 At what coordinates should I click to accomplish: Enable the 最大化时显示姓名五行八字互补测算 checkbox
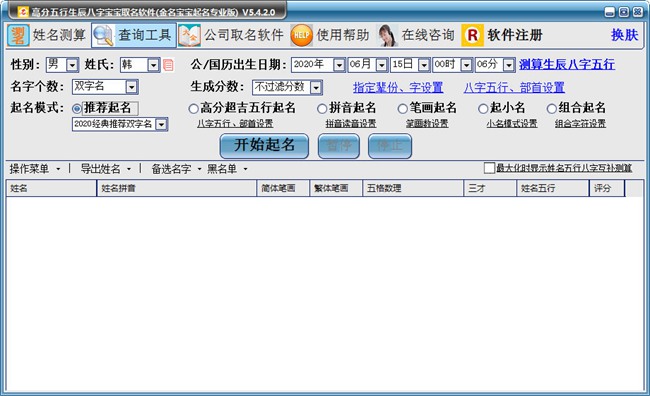click(489, 168)
